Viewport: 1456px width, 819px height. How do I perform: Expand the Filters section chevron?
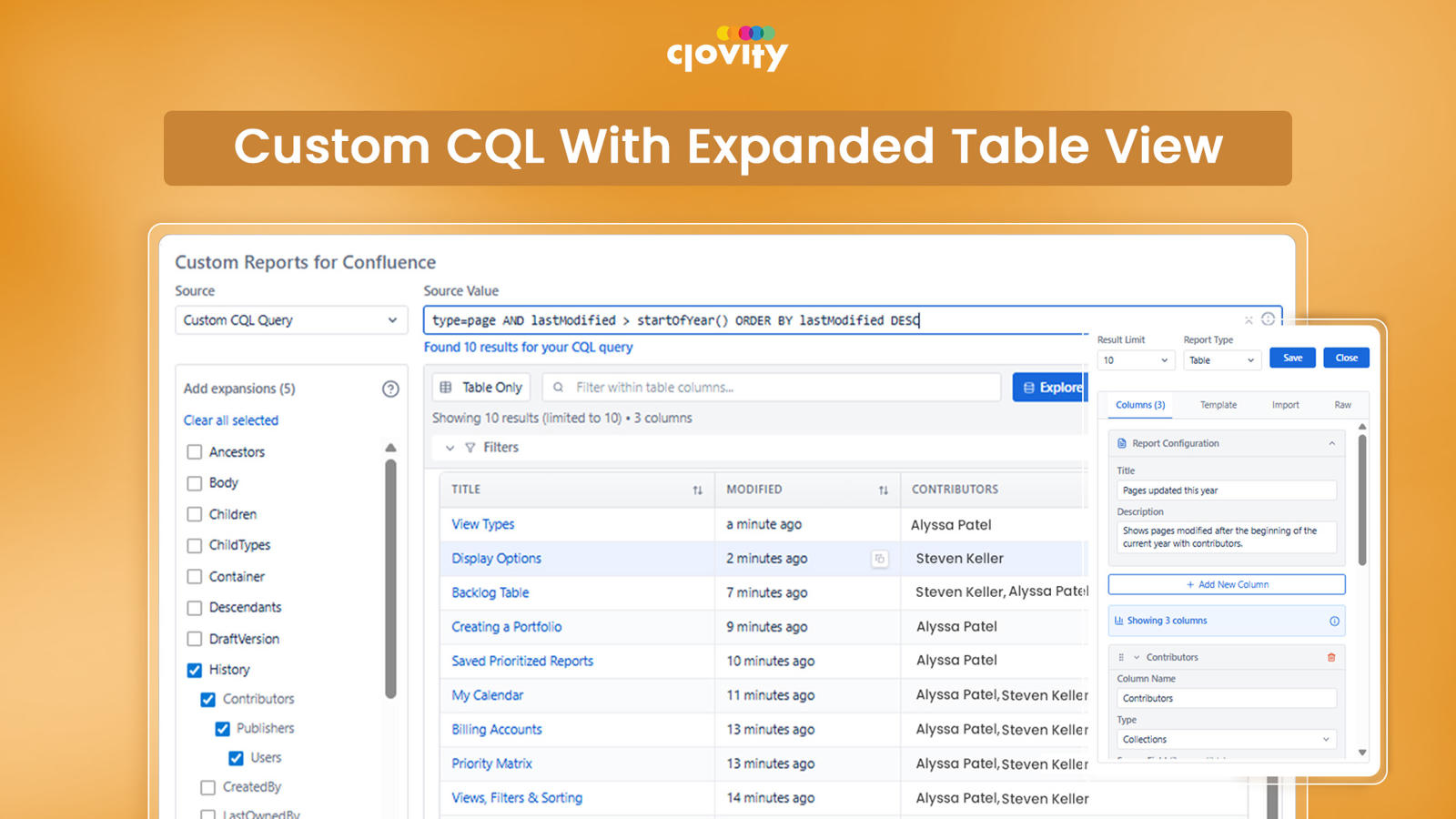[x=450, y=448]
